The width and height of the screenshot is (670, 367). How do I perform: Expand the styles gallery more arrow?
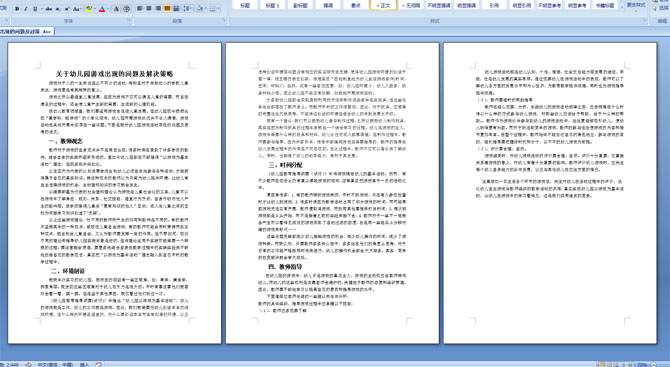(x=623, y=8)
